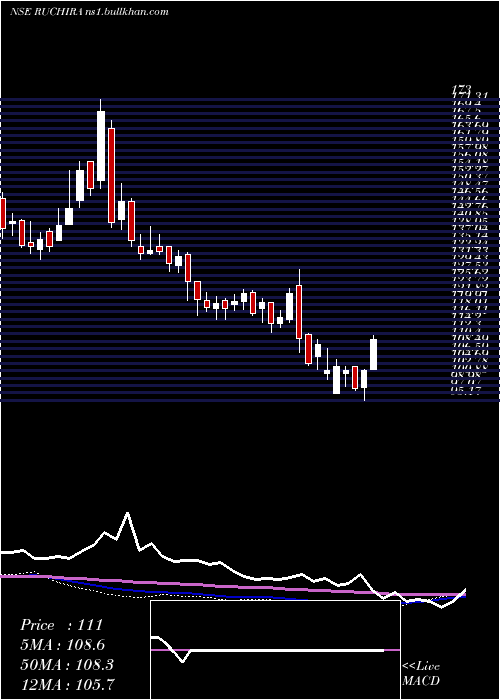The image size is (500, 700).
Task: Click the NSE RUCHIRA ns1.bullkhan.com title text
Action: (x=89, y=12)
